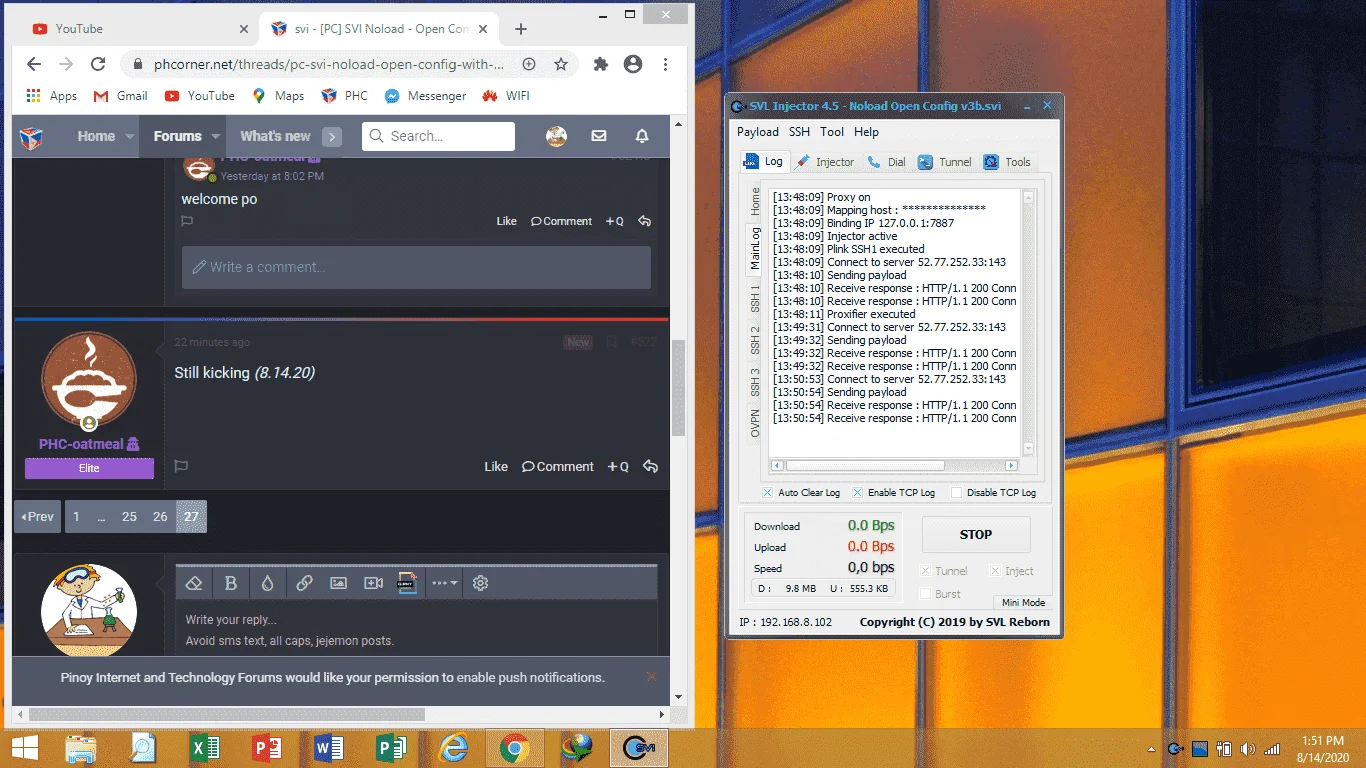Open the SSH menu in SVL Injector

pos(799,132)
